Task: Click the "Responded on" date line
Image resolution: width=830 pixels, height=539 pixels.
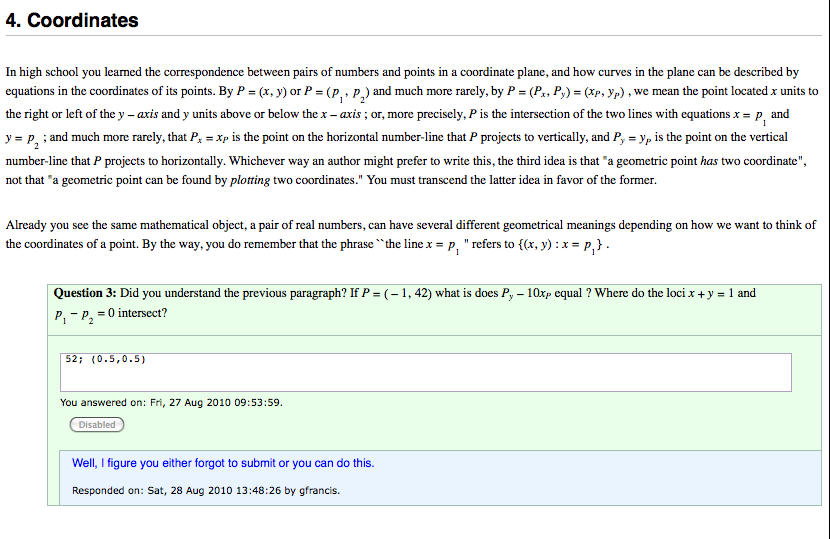Action: tap(205, 491)
